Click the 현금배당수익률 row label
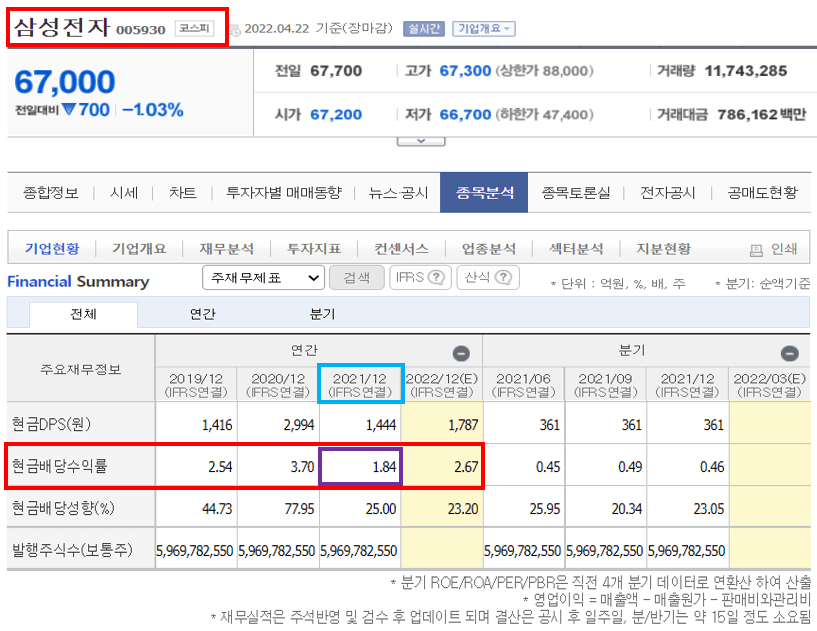The image size is (817, 631). pyautogui.click(x=59, y=466)
